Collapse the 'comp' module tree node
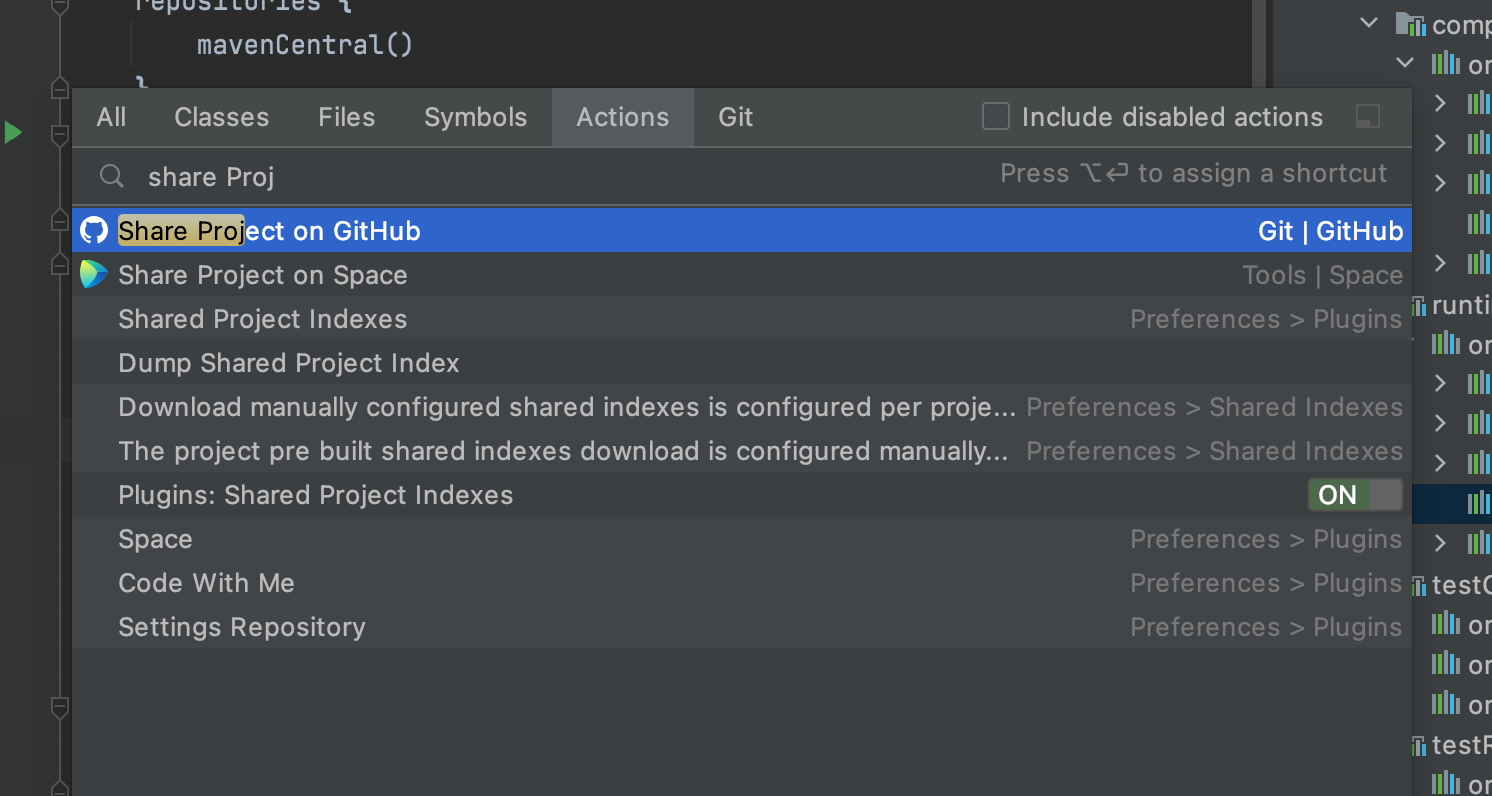 point(1370,23)
